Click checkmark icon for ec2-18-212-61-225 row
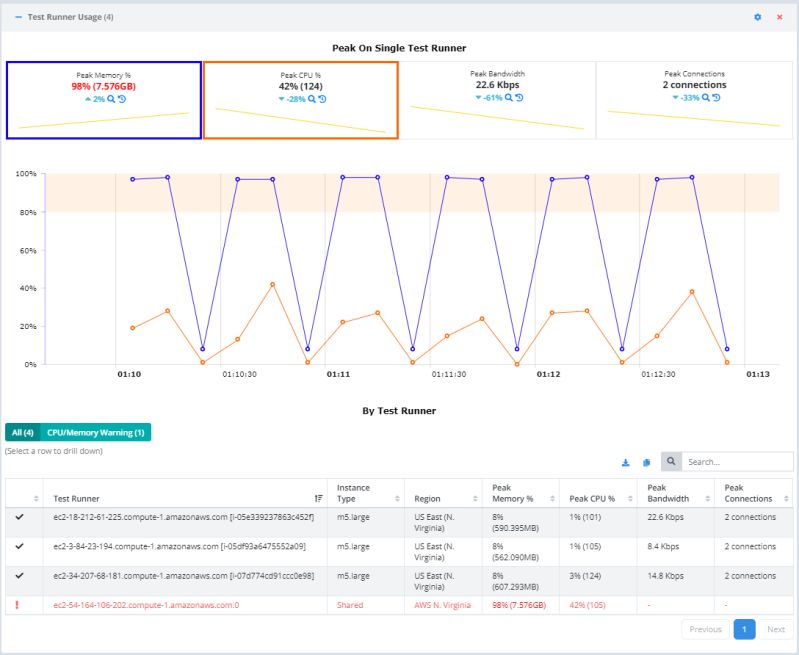This screenshot has height=655, width=799. (19, 517)
